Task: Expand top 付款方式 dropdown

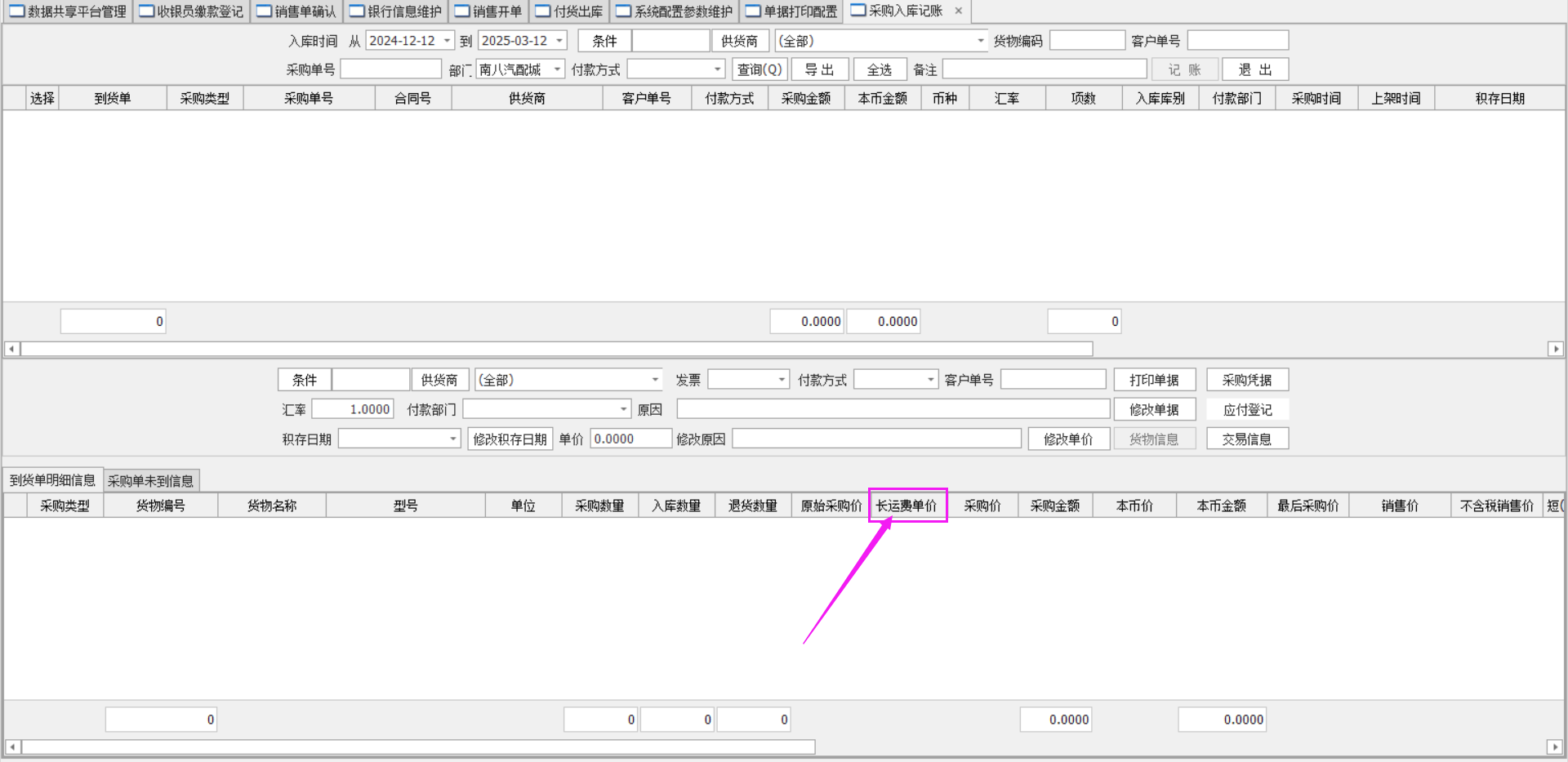Action: [x=717, y=70]
